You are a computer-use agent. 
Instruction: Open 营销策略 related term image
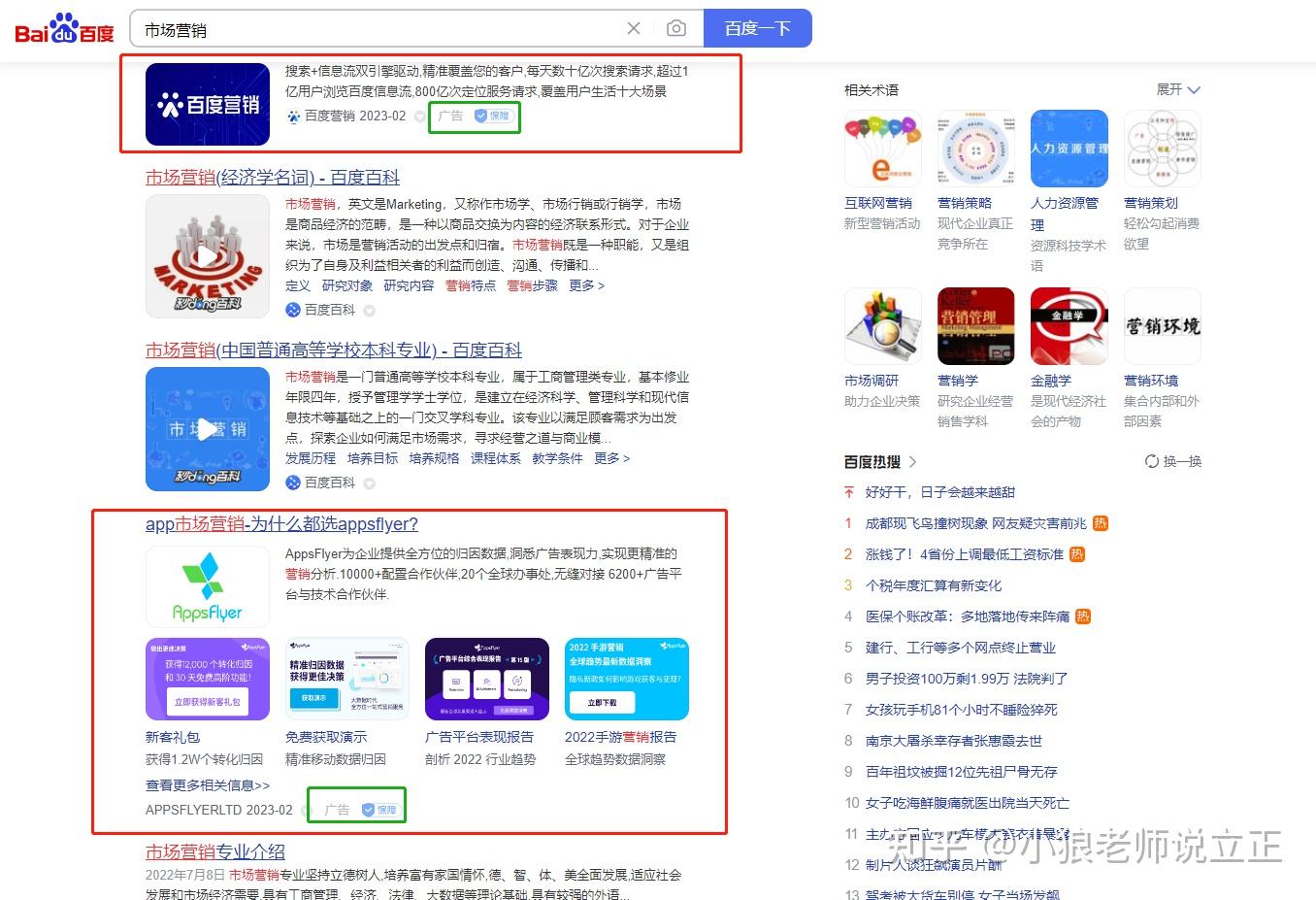tap(976, 149)
